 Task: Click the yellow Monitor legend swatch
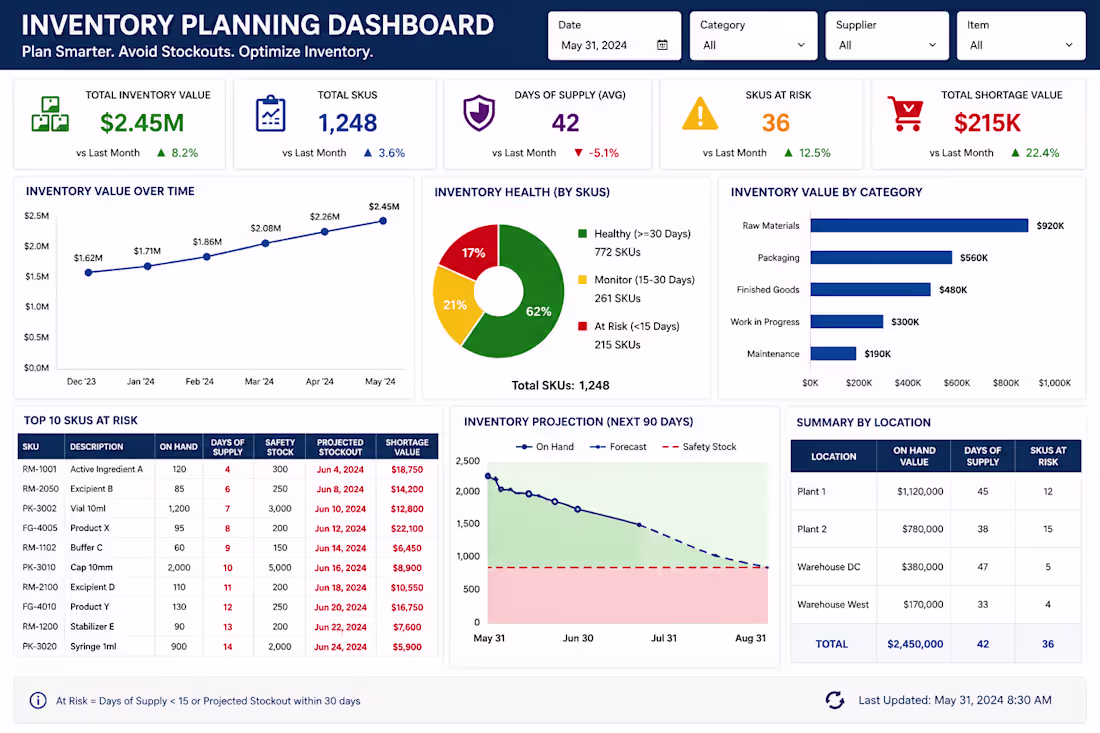point(582,279)
